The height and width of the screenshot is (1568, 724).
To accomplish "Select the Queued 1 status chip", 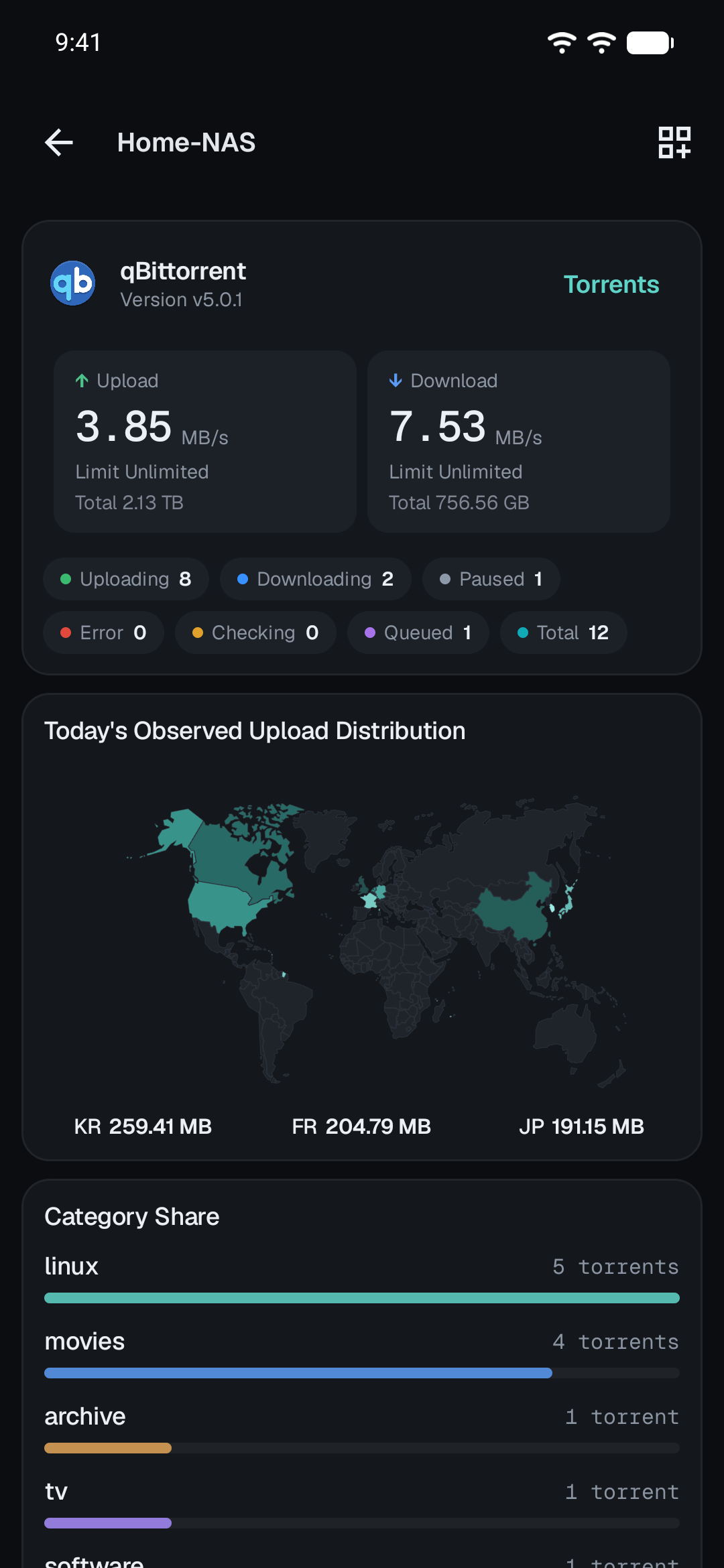I will (418, 633).
